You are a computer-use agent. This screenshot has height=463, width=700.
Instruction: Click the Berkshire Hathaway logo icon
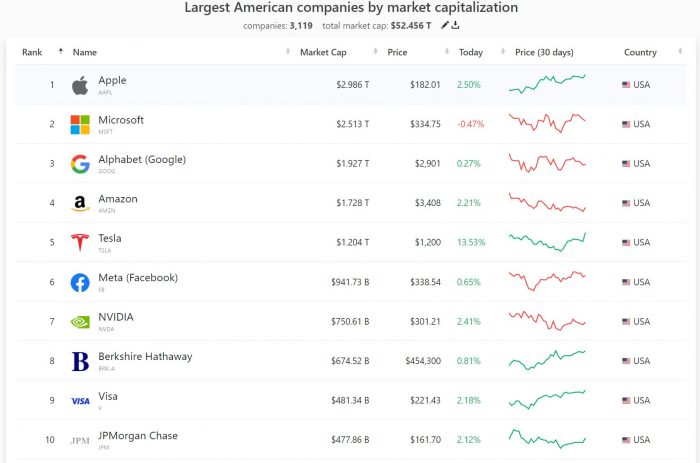(80, 361)
